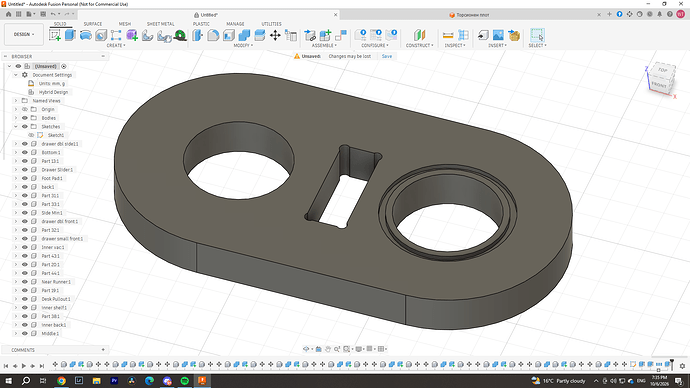Image resolution: width=690 pixels, height=388 pixels.
Task: Open timeline settings gear
Action: 682,366
